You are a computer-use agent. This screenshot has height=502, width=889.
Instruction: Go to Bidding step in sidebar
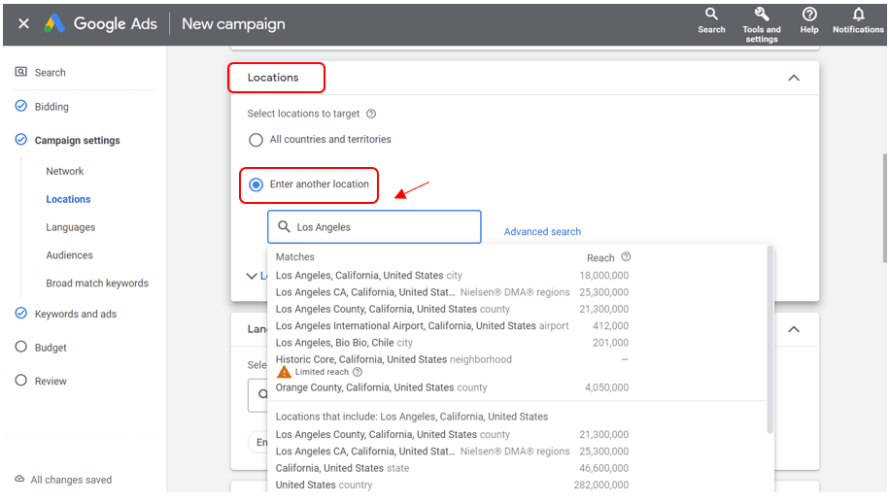coord(52,107)
